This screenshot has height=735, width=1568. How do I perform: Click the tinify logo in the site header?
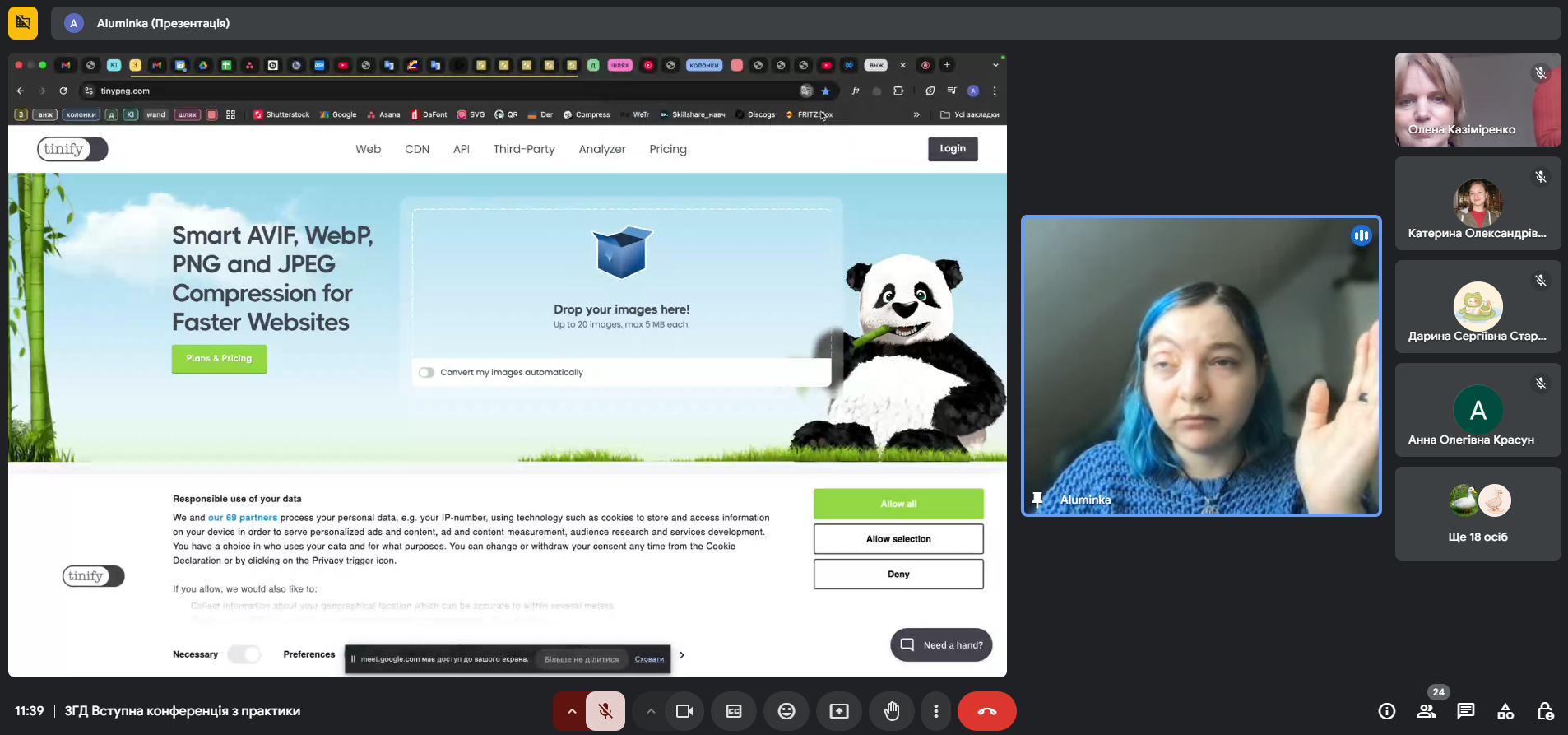coord(72,149)
